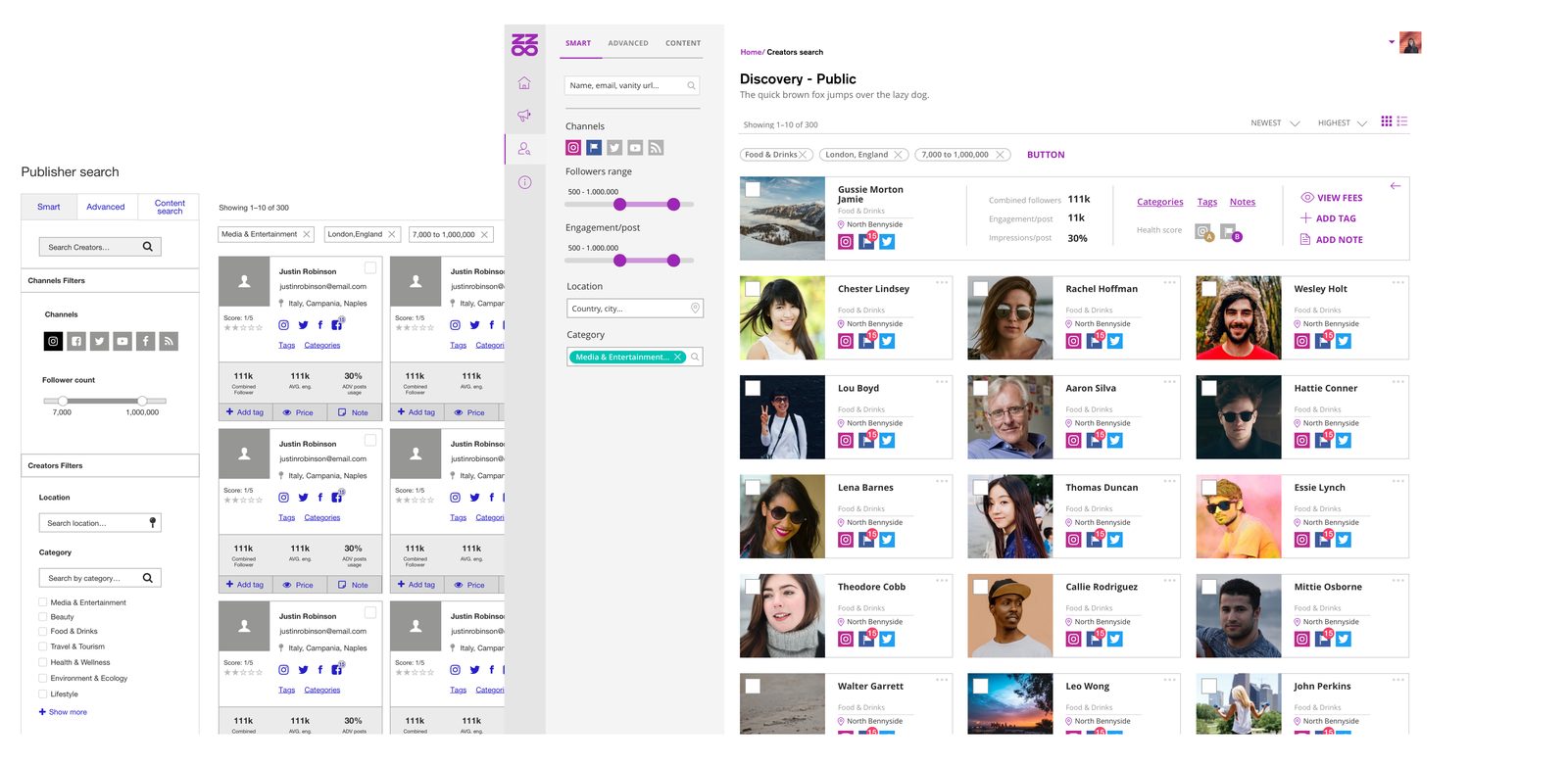The width and height of the screenshot is (1568, 766).
Task: Open the HIGHEST sort dropdown
Action: coord(1342,123)
